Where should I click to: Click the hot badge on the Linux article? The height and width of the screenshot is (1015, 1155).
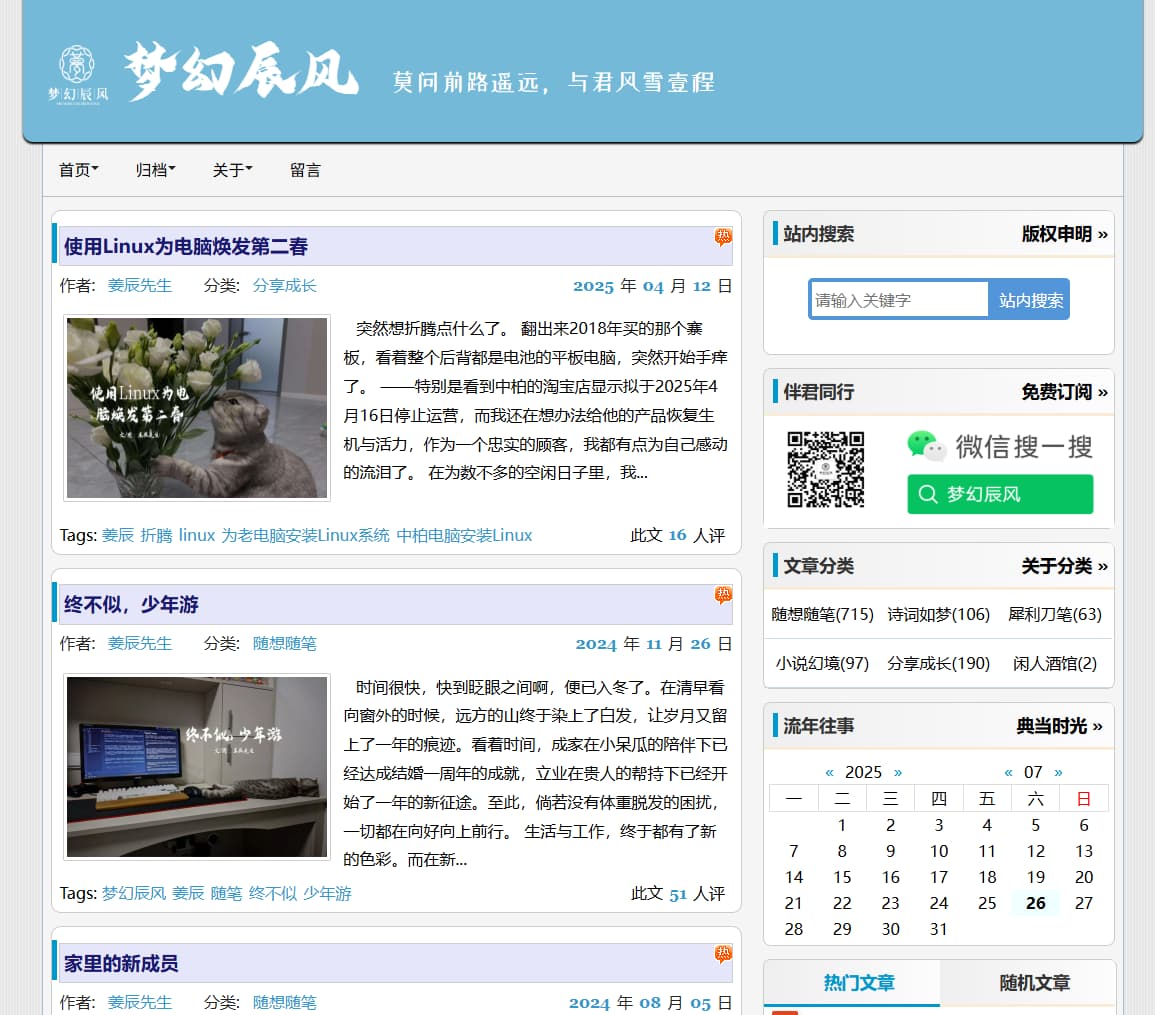(723, 237)
